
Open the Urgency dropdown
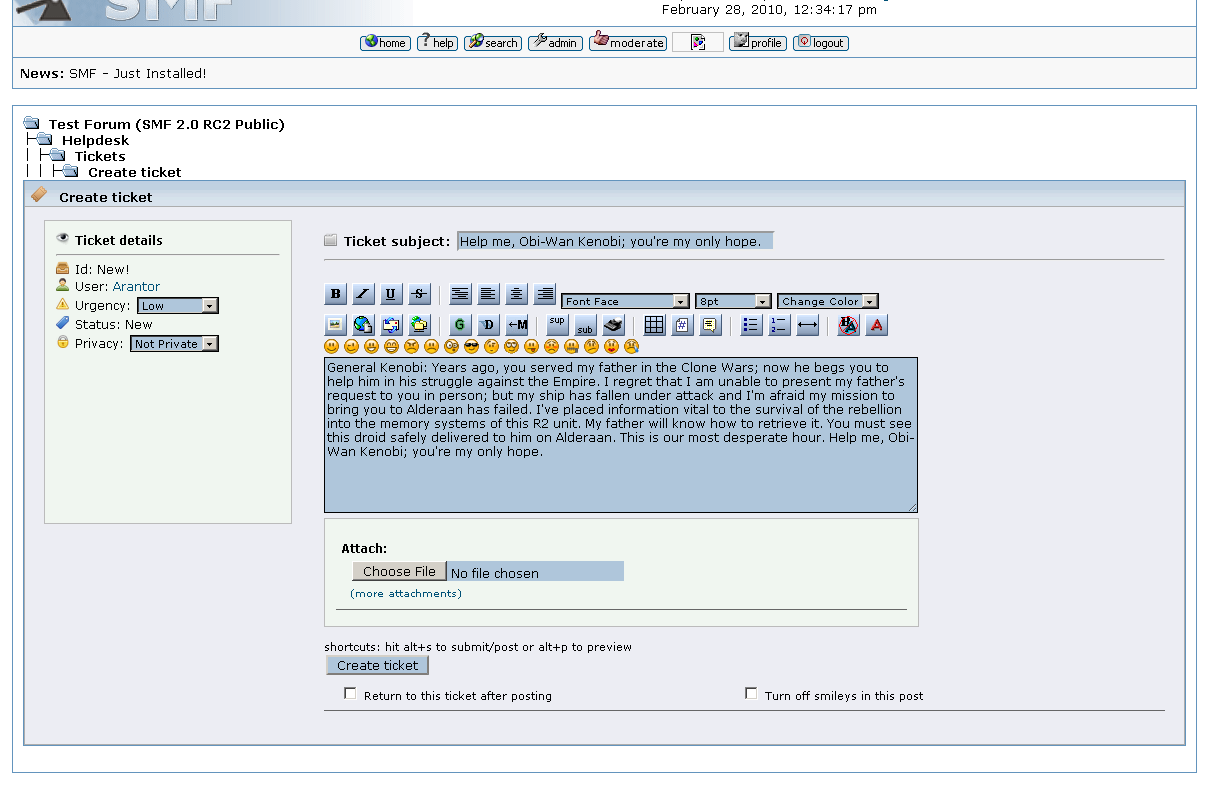178,306
